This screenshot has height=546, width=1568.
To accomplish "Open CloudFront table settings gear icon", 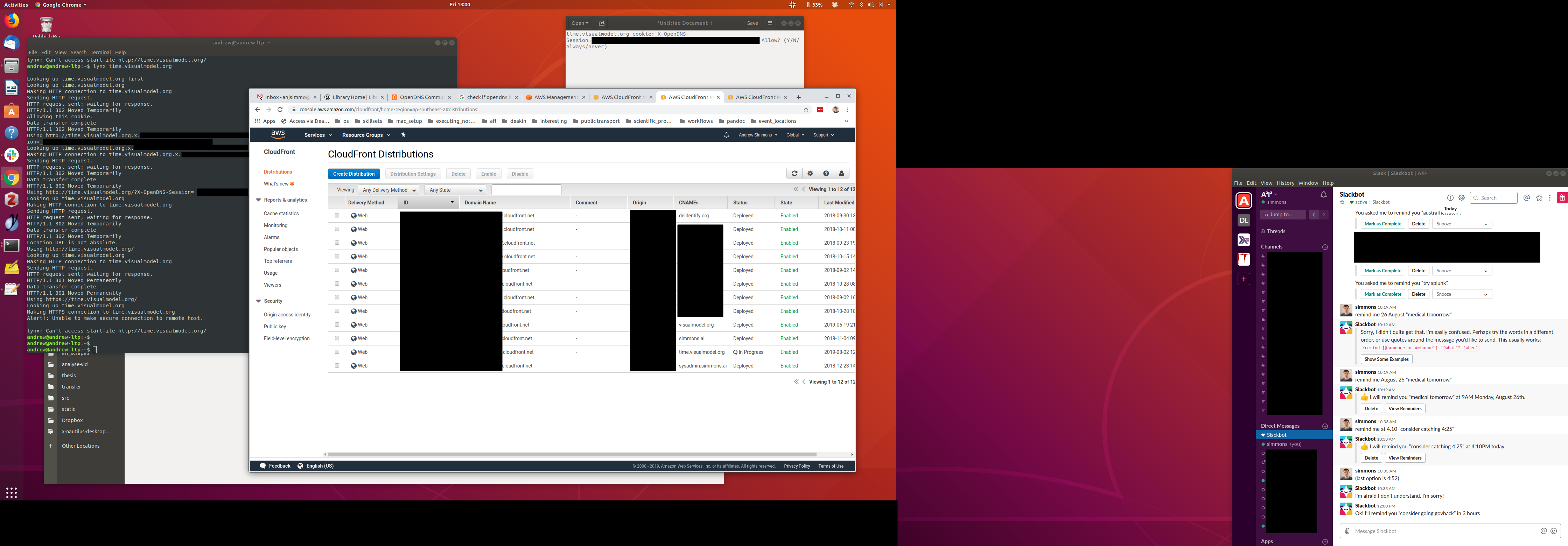I will (810, 174).
